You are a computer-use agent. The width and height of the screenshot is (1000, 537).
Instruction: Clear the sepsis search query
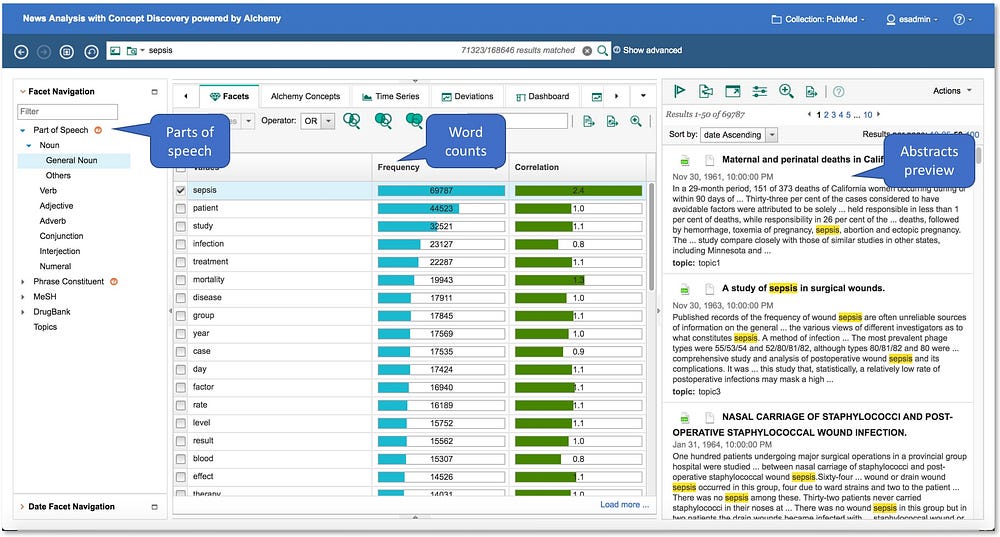(587, 50)
